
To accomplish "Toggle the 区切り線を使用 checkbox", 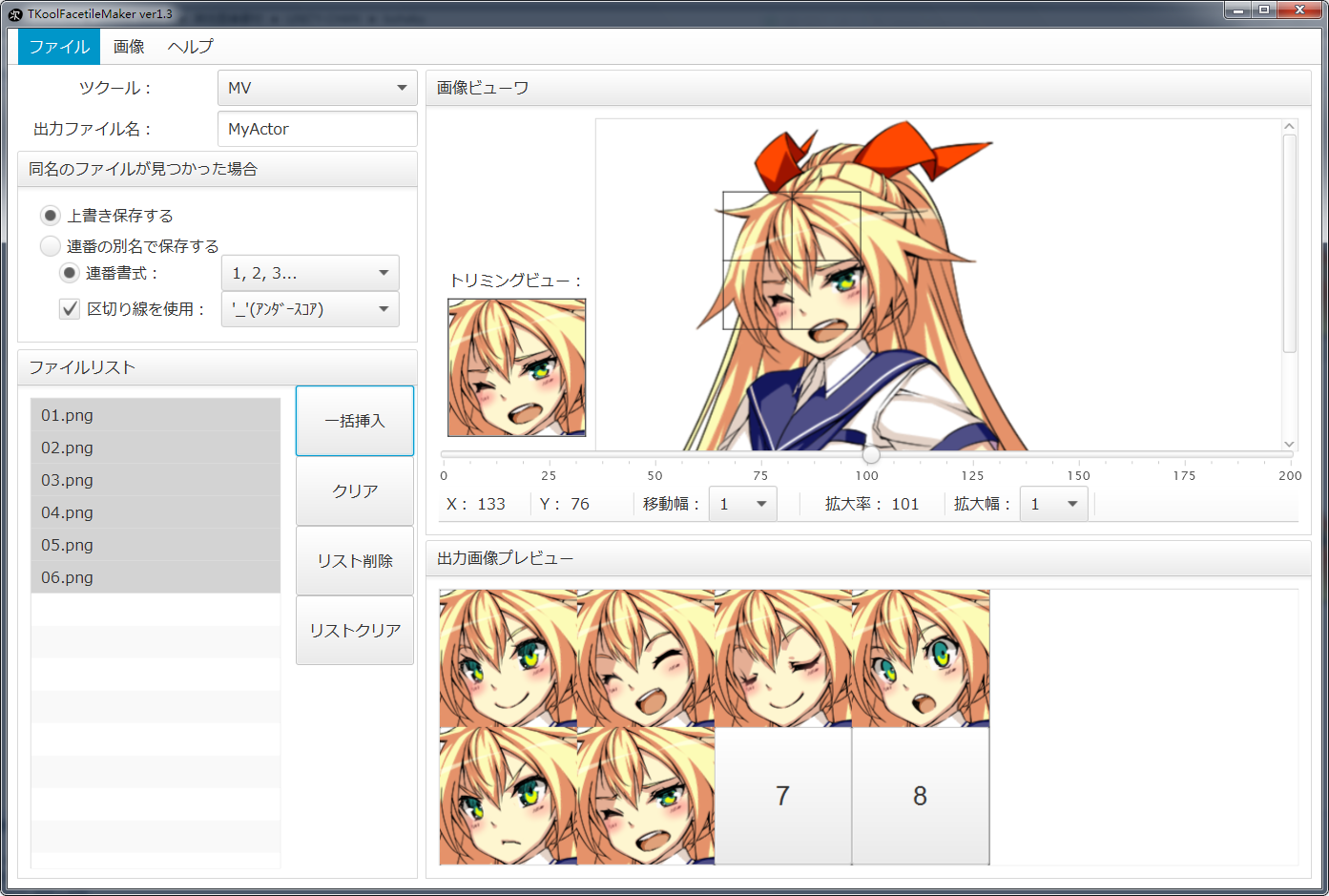I will pyautogui.click(x=70, y=309).
